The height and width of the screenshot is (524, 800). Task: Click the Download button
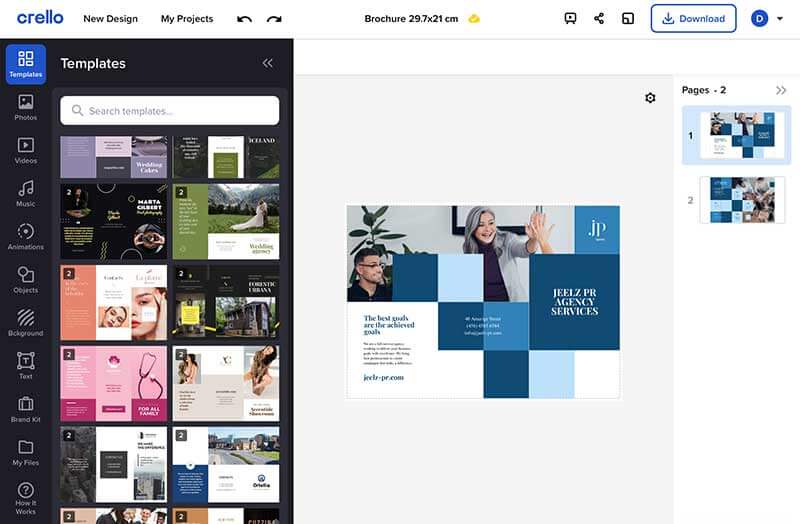(693, 19)
